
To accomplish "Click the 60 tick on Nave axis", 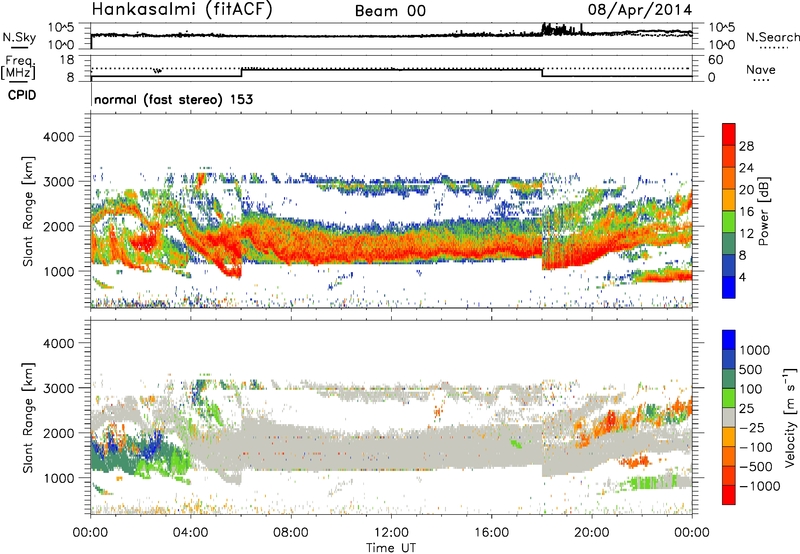I will [715, 60].
